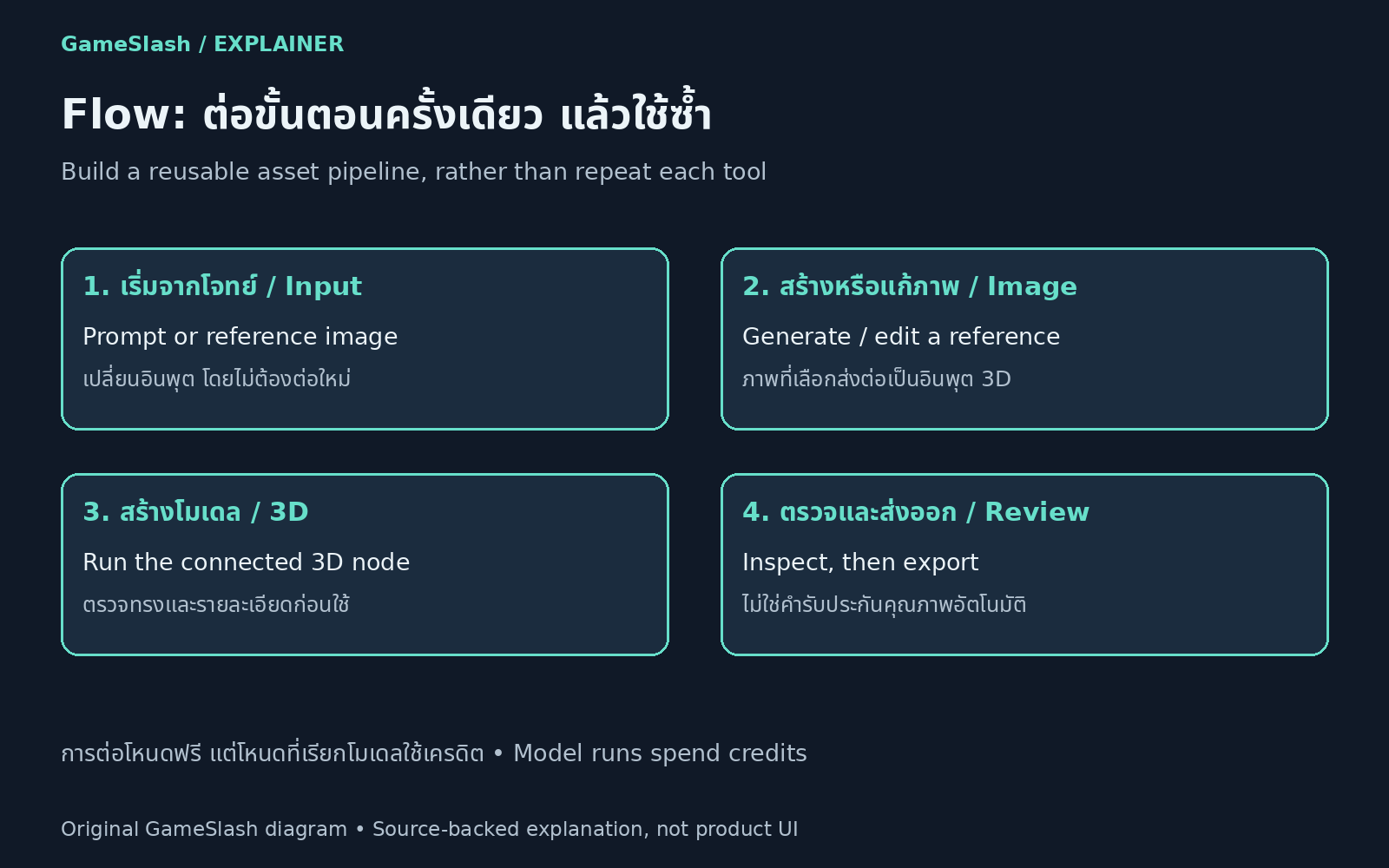1389x868 pixels.
Task: Click the Thai line ending in '3D' in card 2
Action: tap(877, 378)
